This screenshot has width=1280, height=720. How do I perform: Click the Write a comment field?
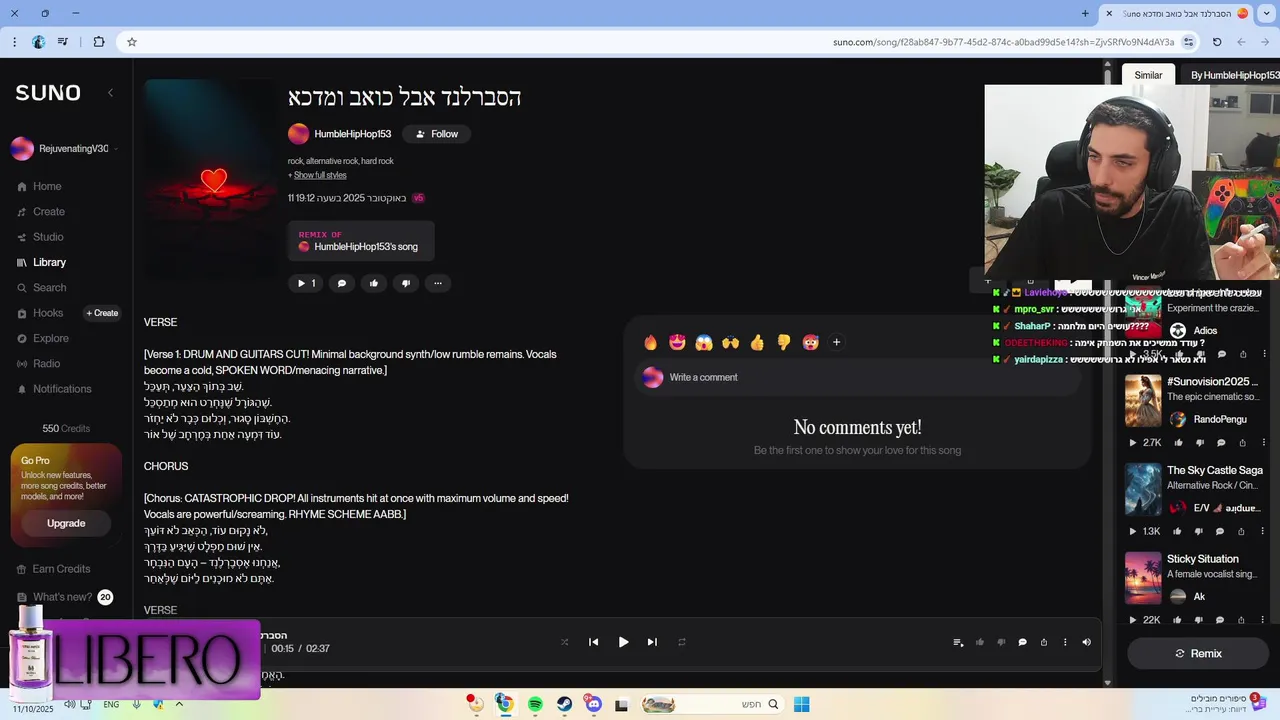click(860, 377)
